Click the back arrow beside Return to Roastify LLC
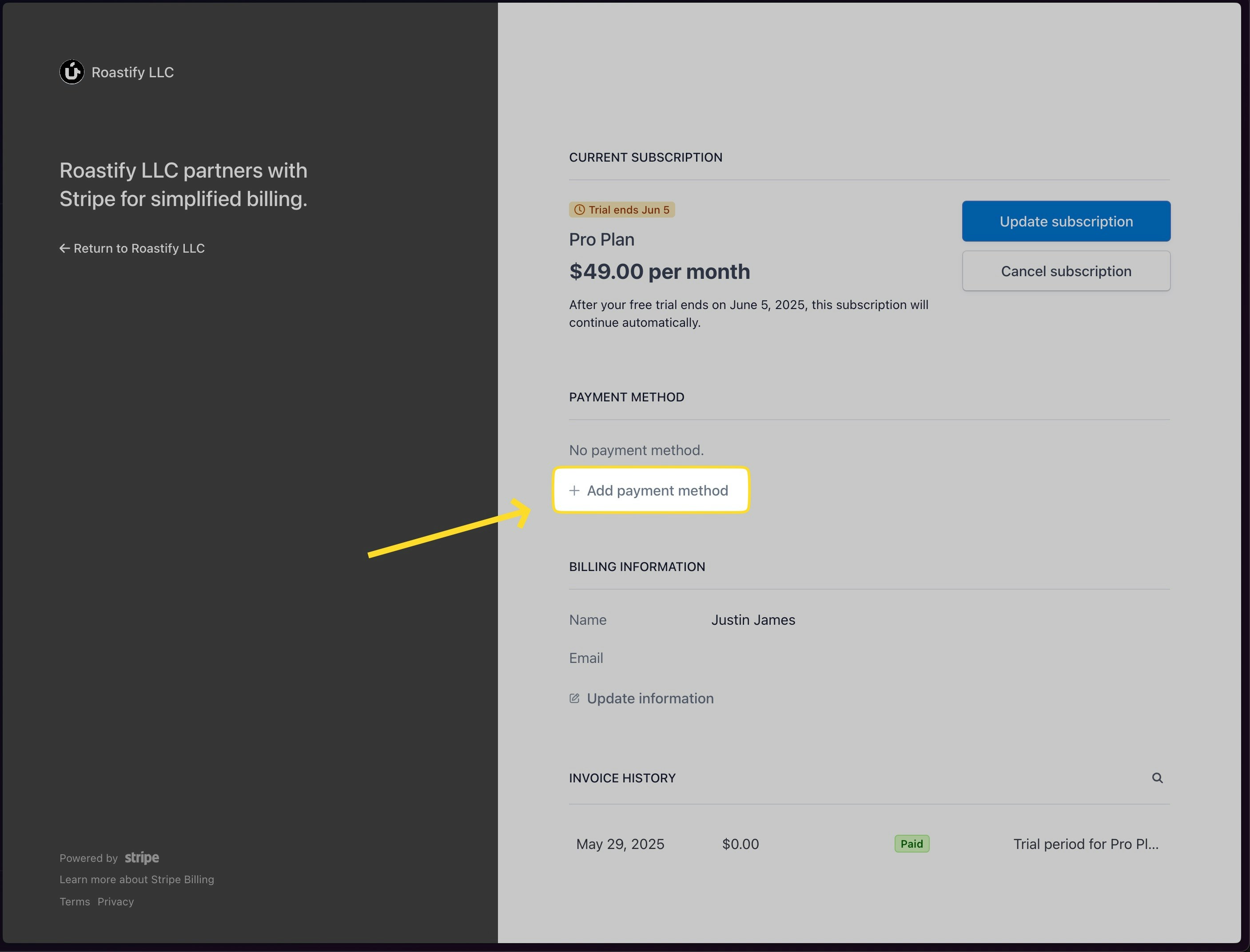The height and width of the screenshot is (952, 1250). coord(64,248)
